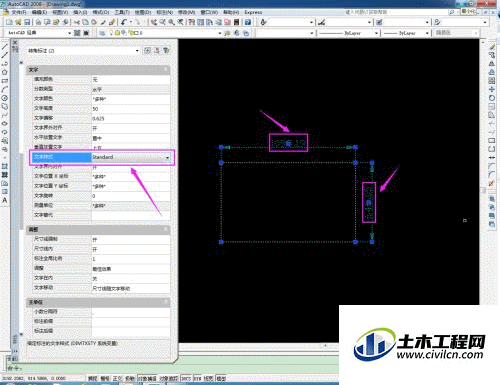The height and width of the screenshot is (385, 500).
Task: Click the Zoom Window icon
Action: 171,22
